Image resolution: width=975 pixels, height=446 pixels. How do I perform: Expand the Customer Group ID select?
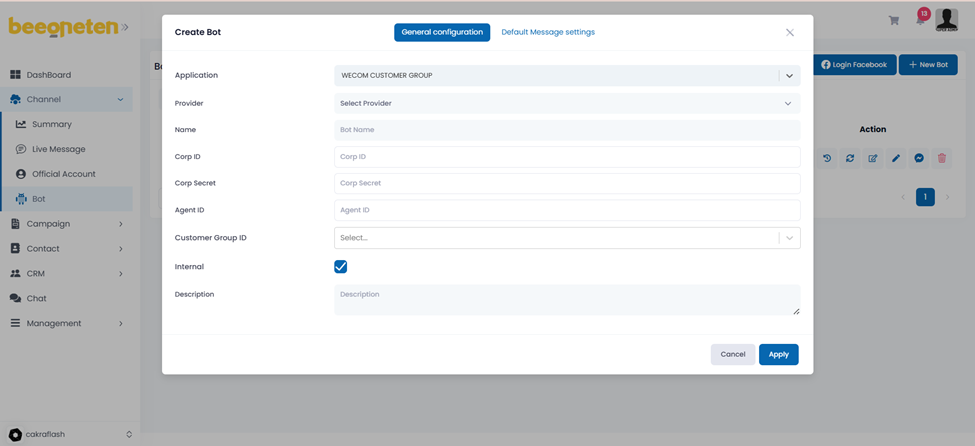coord(566,238)
